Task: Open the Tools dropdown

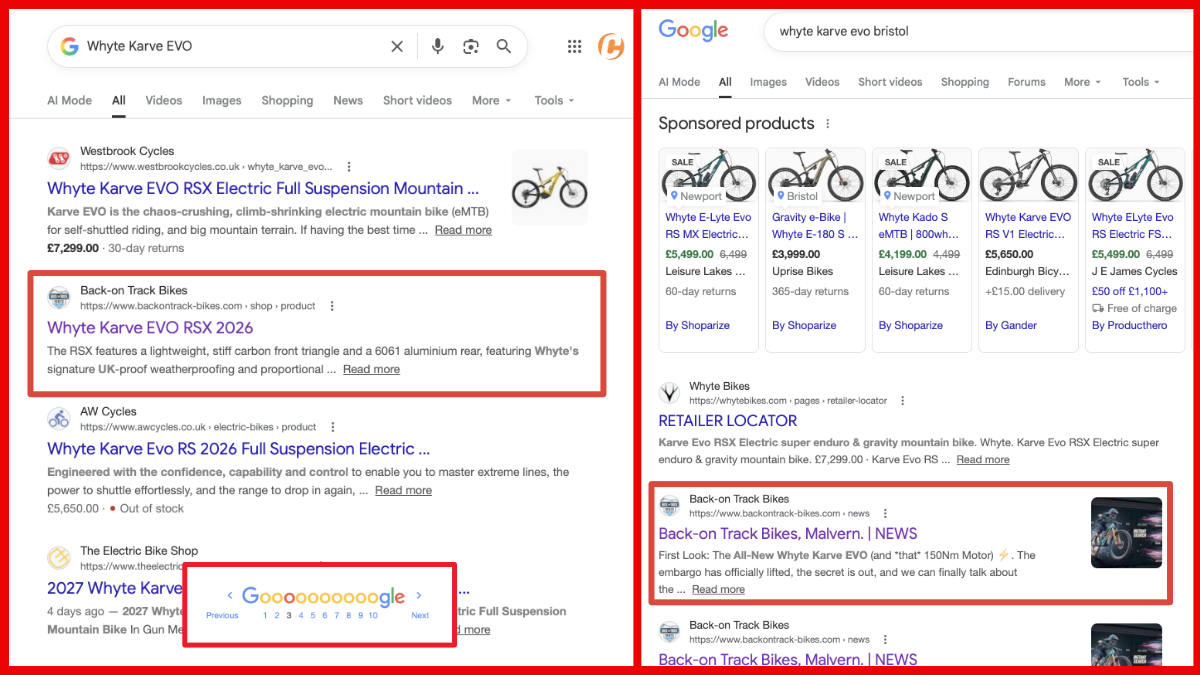Action: click(x=553, y=100)
